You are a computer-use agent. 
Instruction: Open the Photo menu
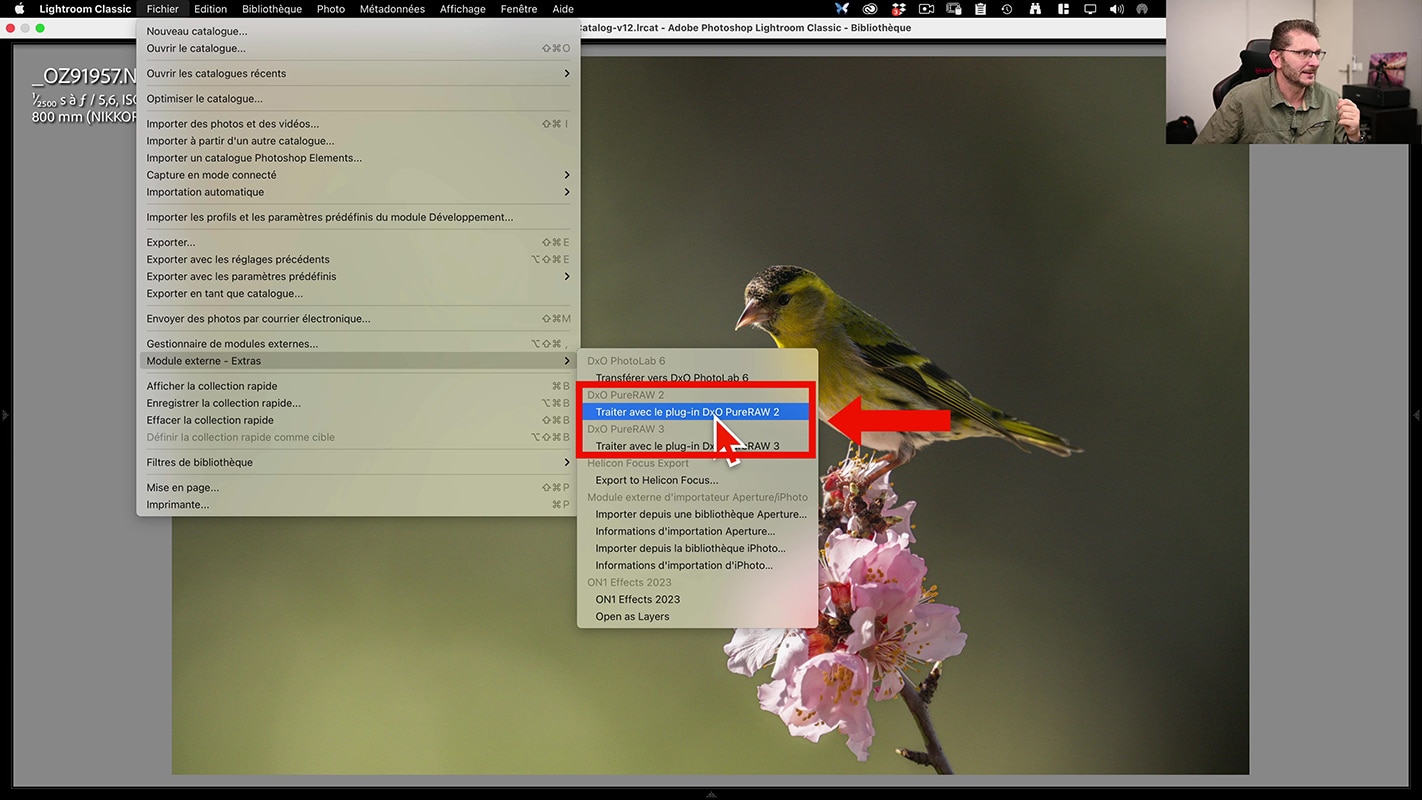pyautogui.click(x=330, y=9)
